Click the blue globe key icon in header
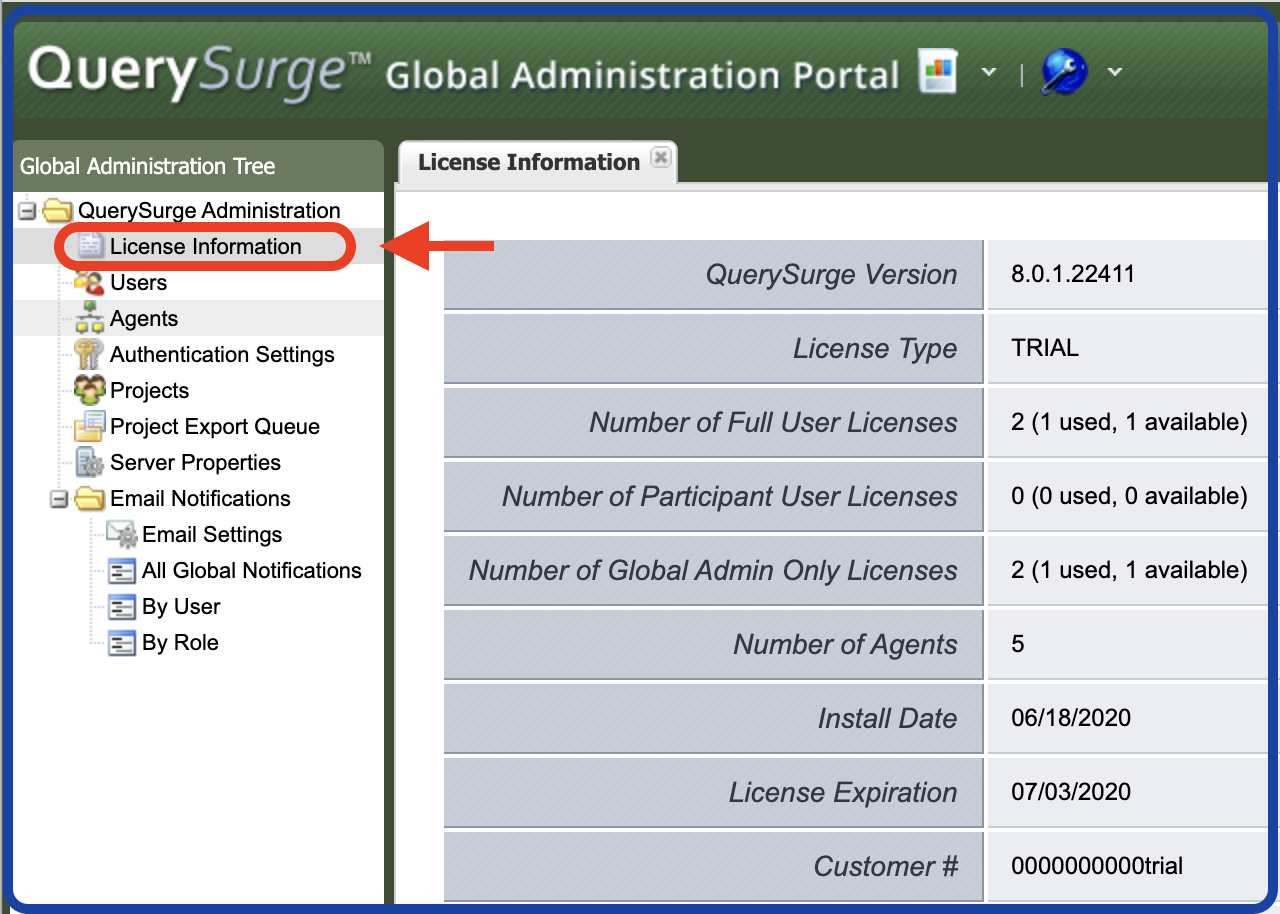This screenshot has width=1280, height=914. tap(1064, 72)
